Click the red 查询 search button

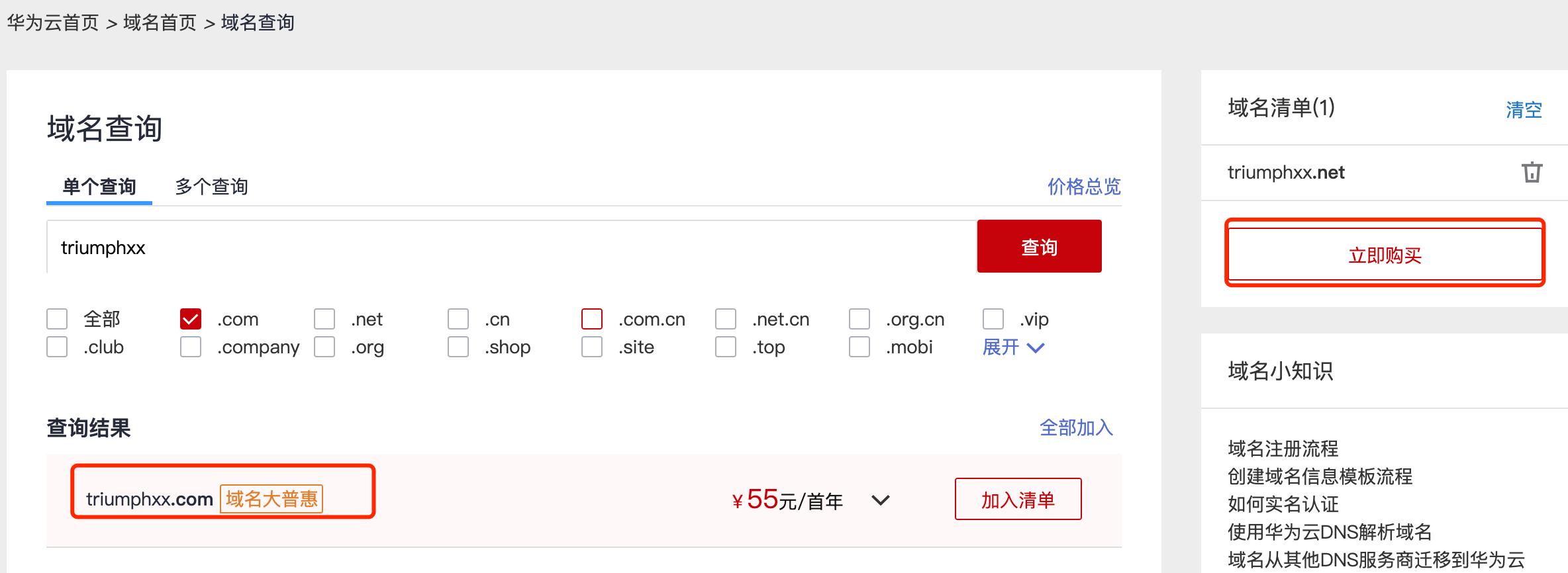pos(1038,246)
